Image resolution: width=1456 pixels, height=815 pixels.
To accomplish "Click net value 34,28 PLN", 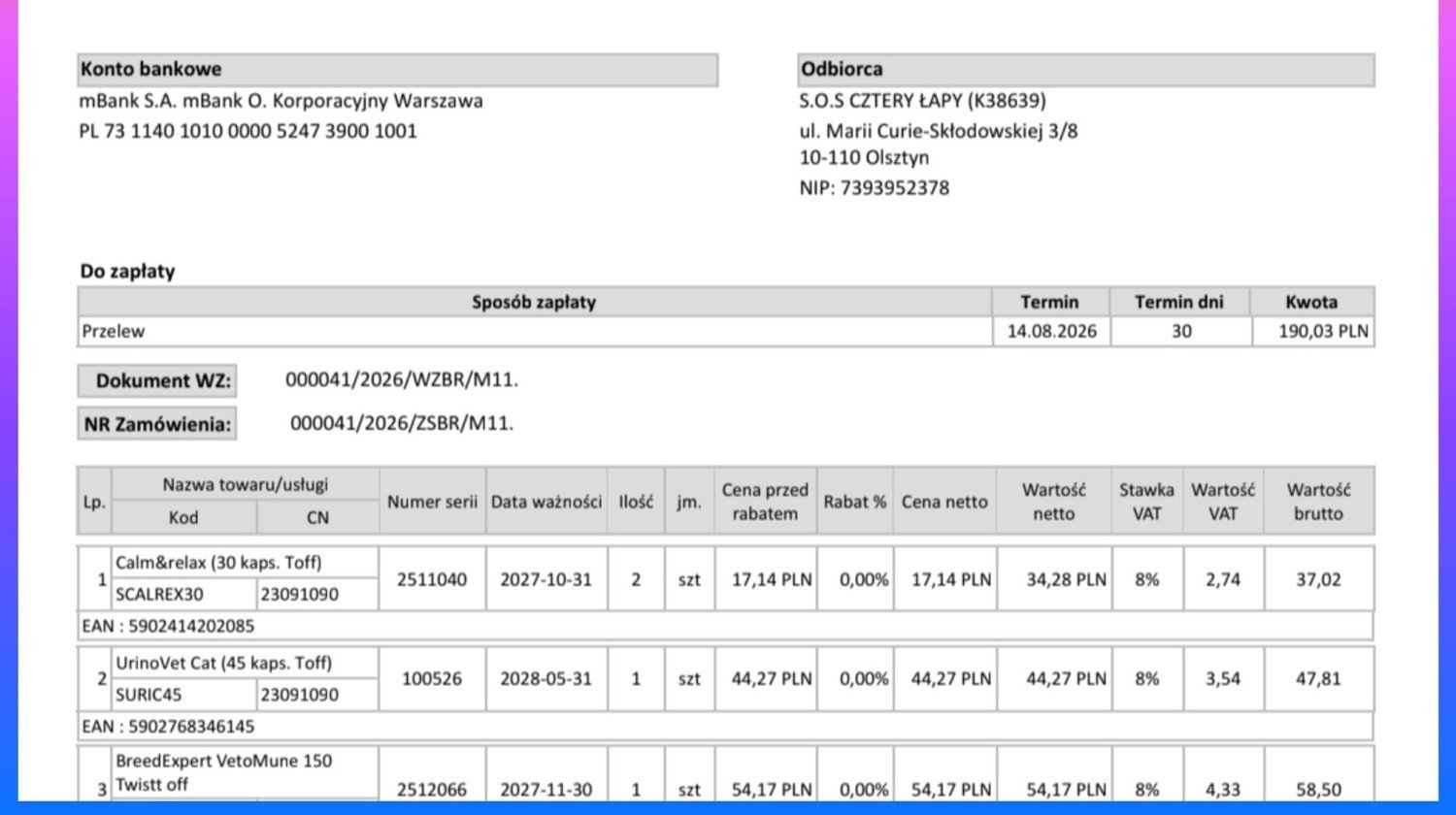I will pyautogui.click(x=1066, y=579).
